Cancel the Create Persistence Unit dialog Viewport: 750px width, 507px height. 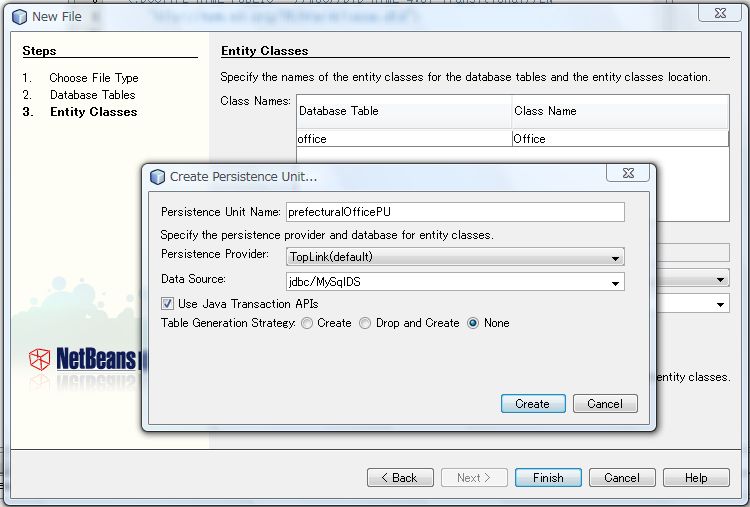(605, 404)
